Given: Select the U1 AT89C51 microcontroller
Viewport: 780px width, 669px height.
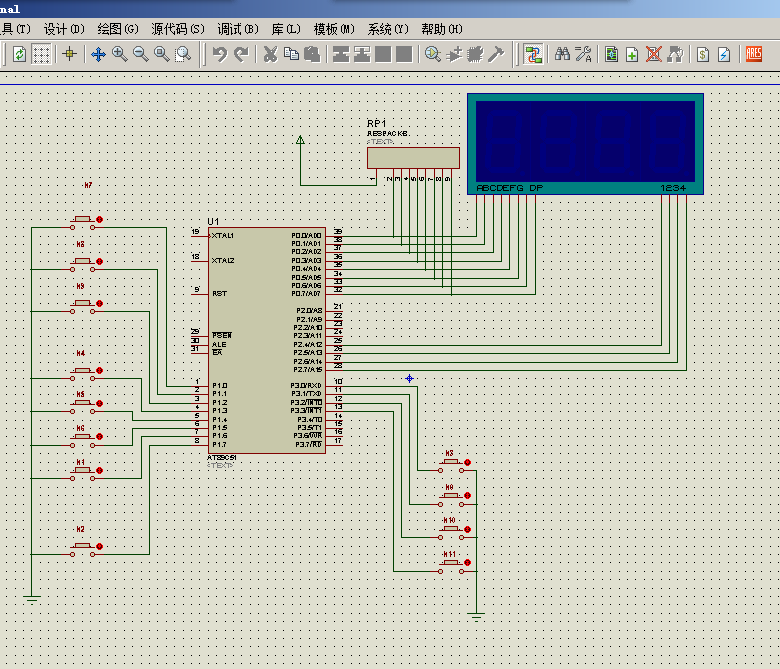Looking at the screenshot, I should click(267, 340).
